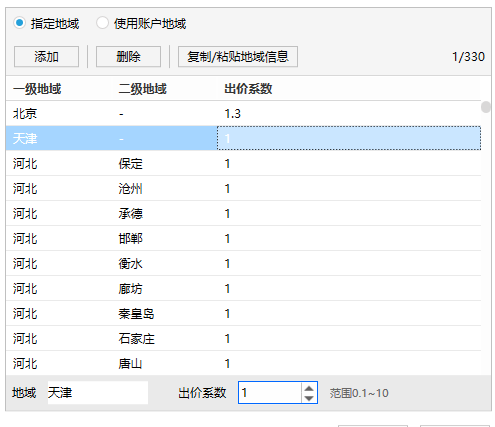495x427 pixels.
Task: Click the 出价系数 number input field
Action: pos(270,393)
